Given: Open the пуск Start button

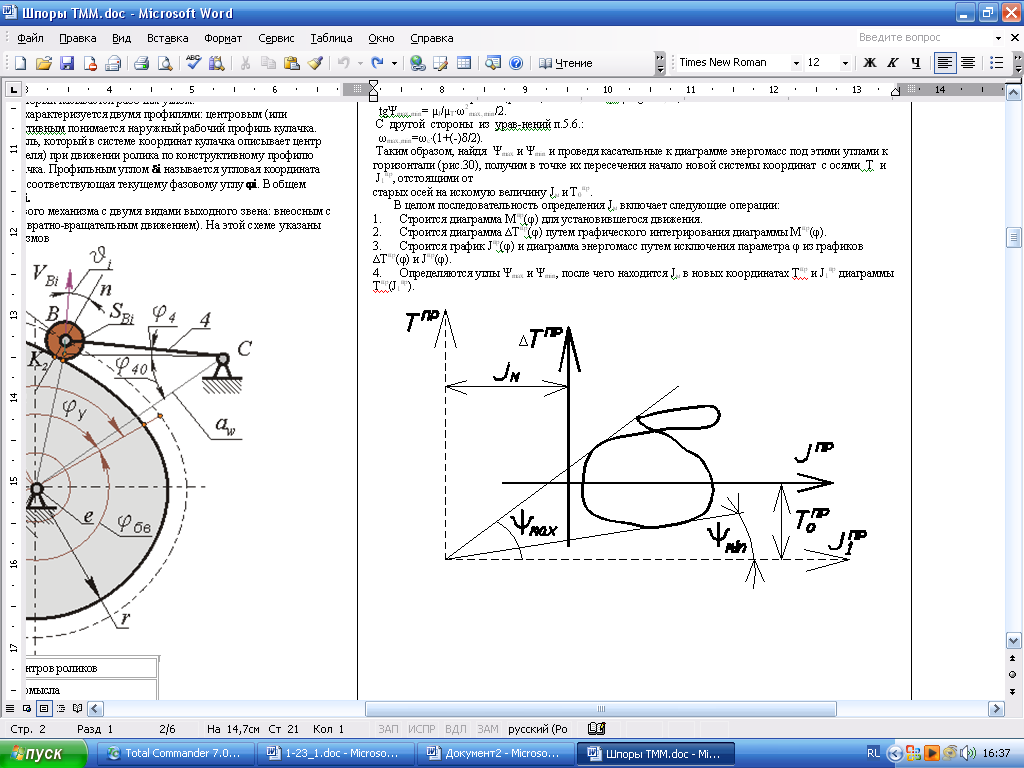Looking at the screenshot, I should [43, 753].
